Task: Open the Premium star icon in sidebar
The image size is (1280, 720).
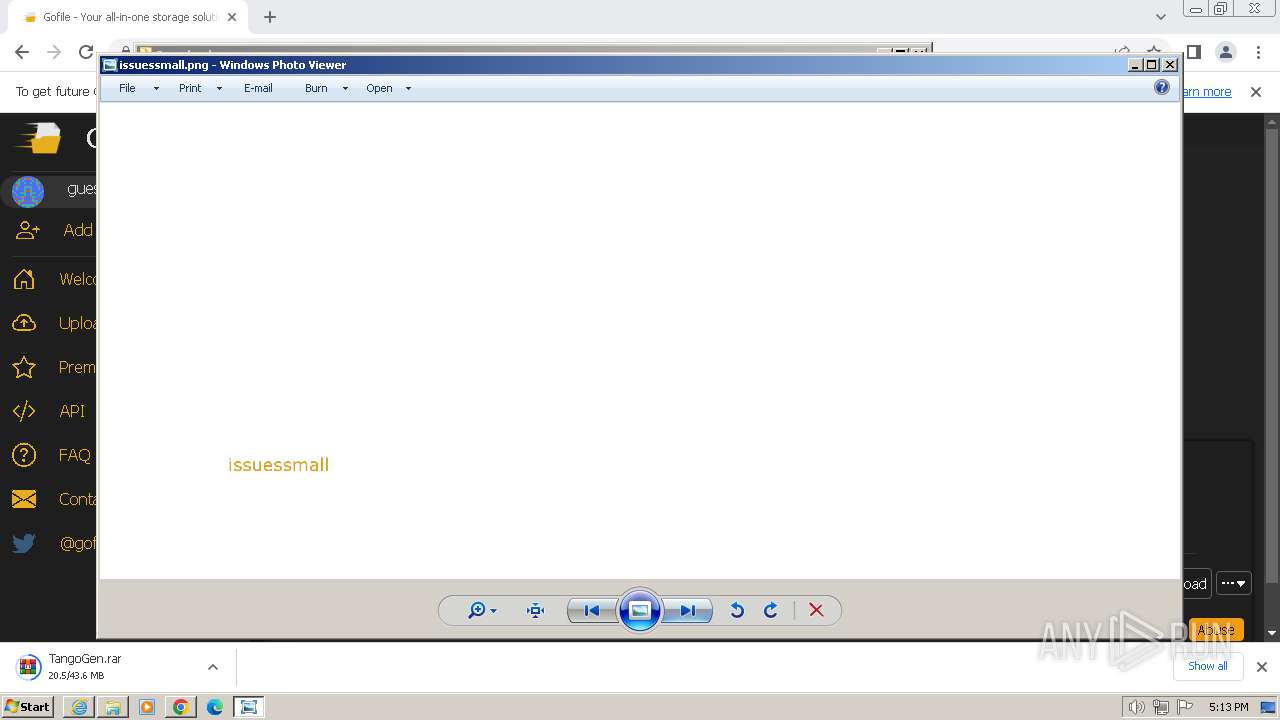Action: click(24, 367)
